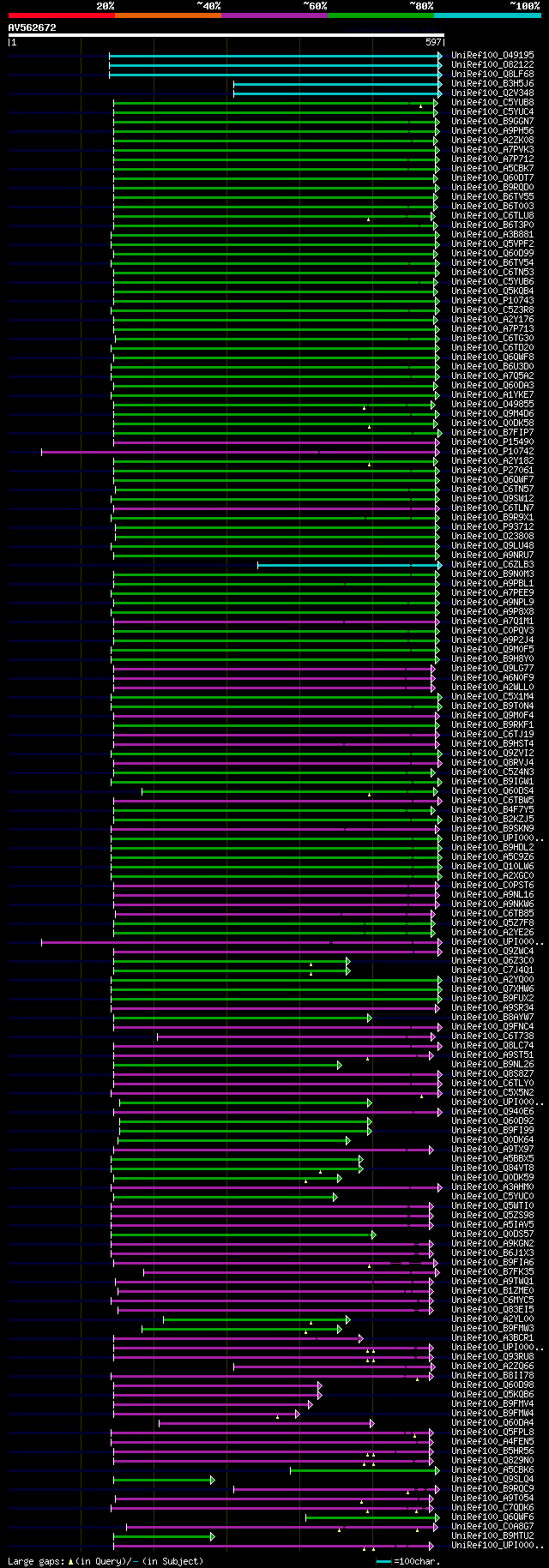Viewport: 549px width, 1568px height.
Task: Select the UniRef100_B9MTU2 label
Action: point(492,1535)
